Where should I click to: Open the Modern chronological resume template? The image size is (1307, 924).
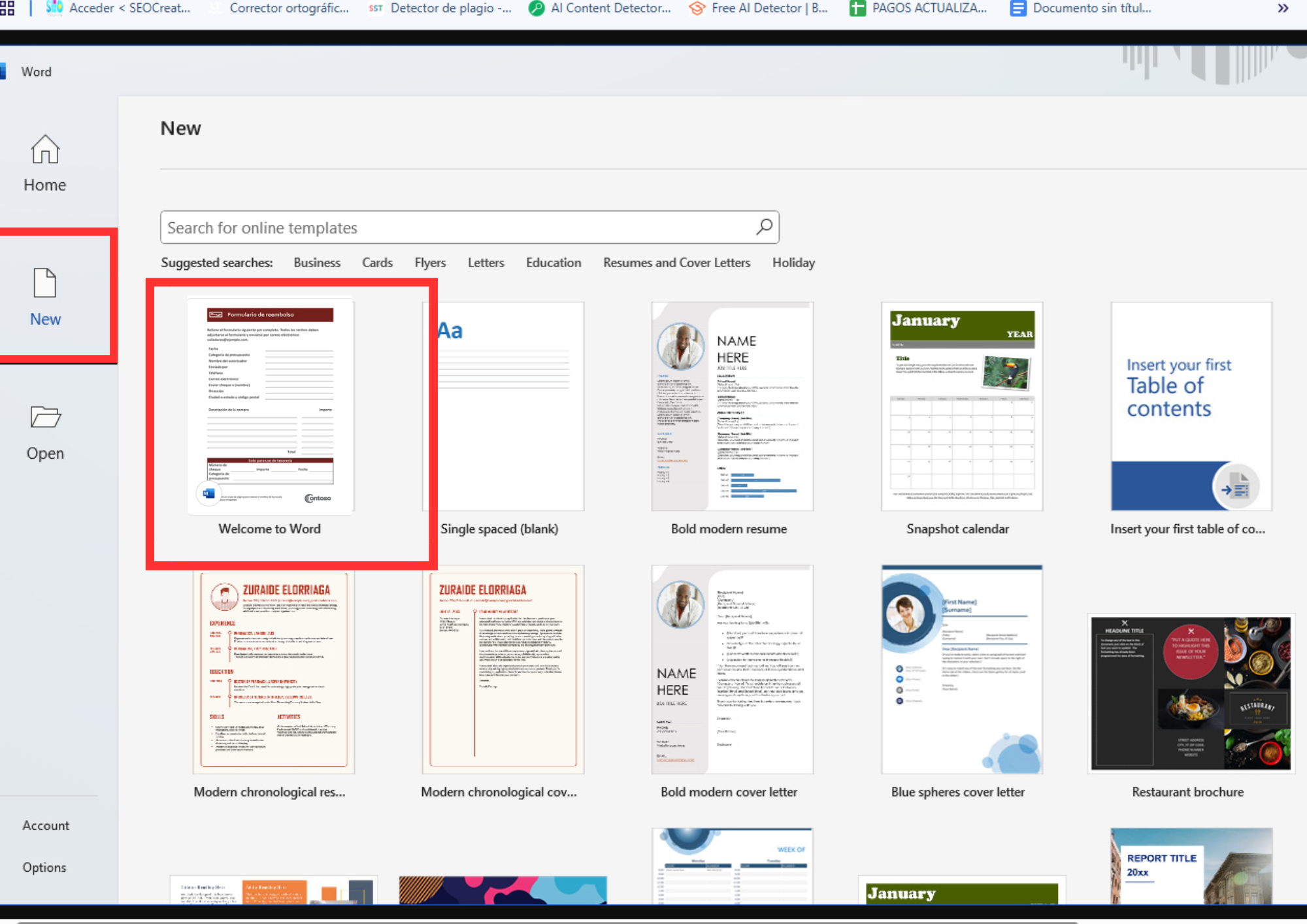274,671
